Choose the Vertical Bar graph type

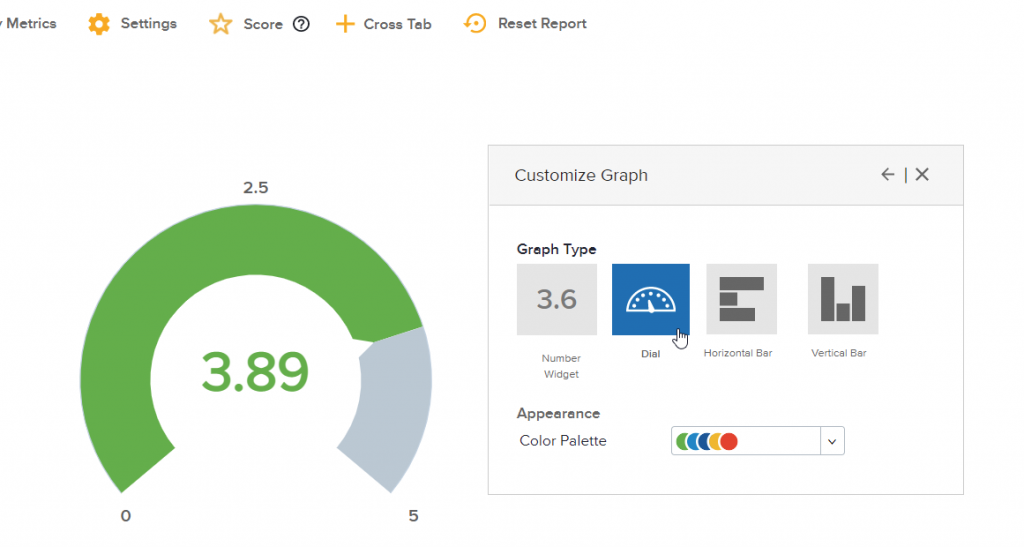coord(843,299)
